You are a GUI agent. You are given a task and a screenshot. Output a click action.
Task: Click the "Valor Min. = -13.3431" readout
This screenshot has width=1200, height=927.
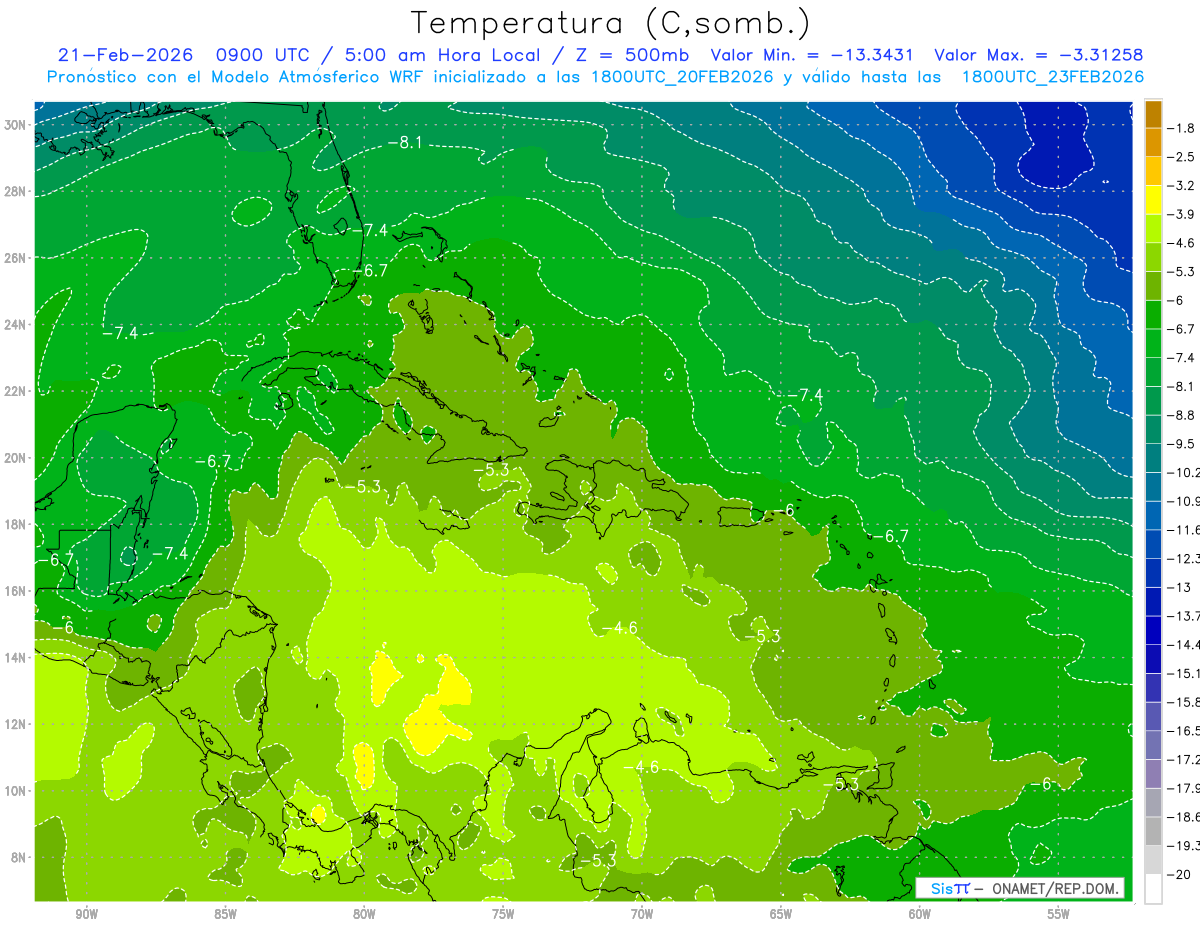(x=813, y=55)
